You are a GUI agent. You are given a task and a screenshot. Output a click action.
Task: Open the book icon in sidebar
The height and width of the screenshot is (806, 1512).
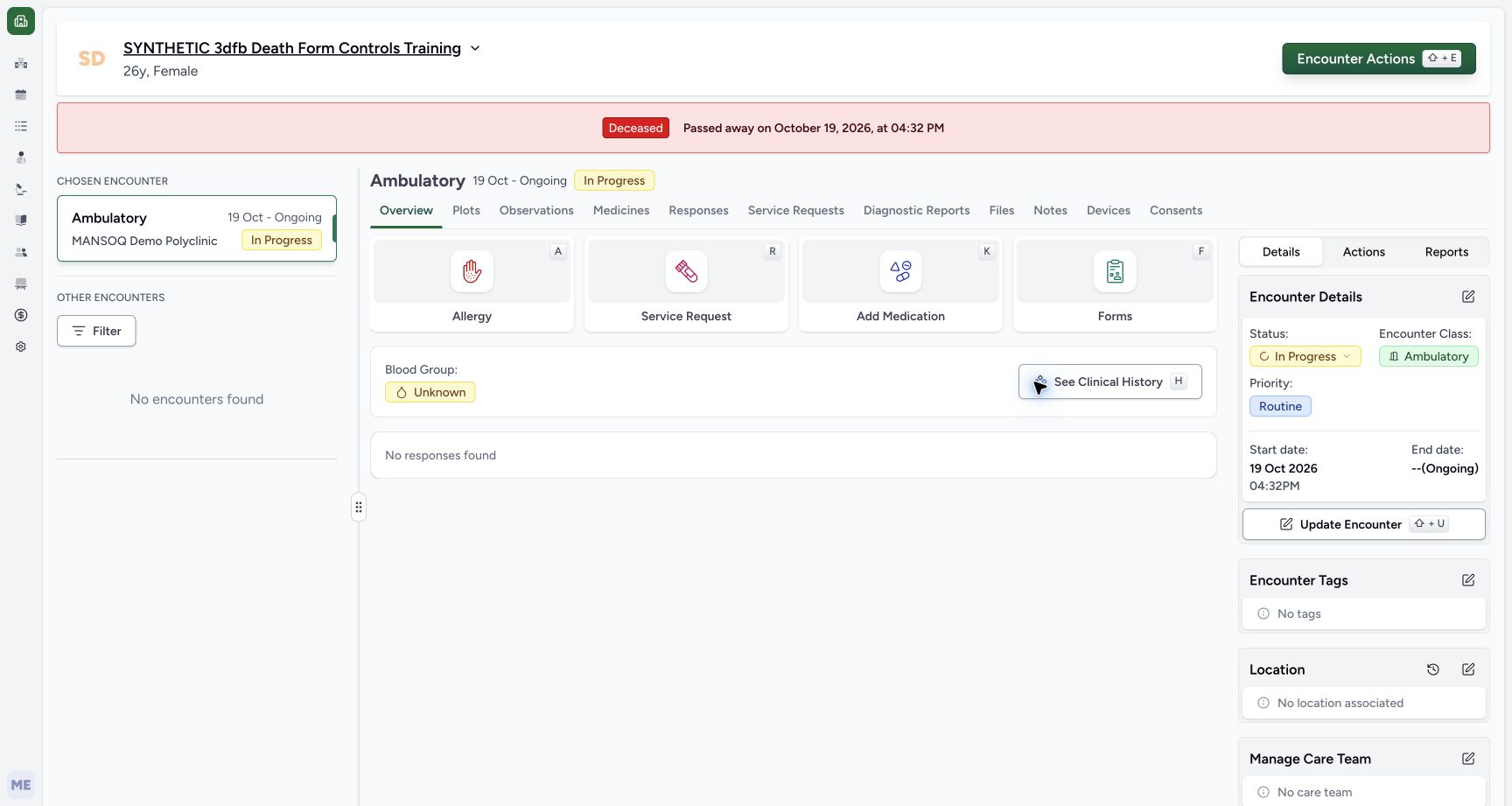(x=21, y=221)
